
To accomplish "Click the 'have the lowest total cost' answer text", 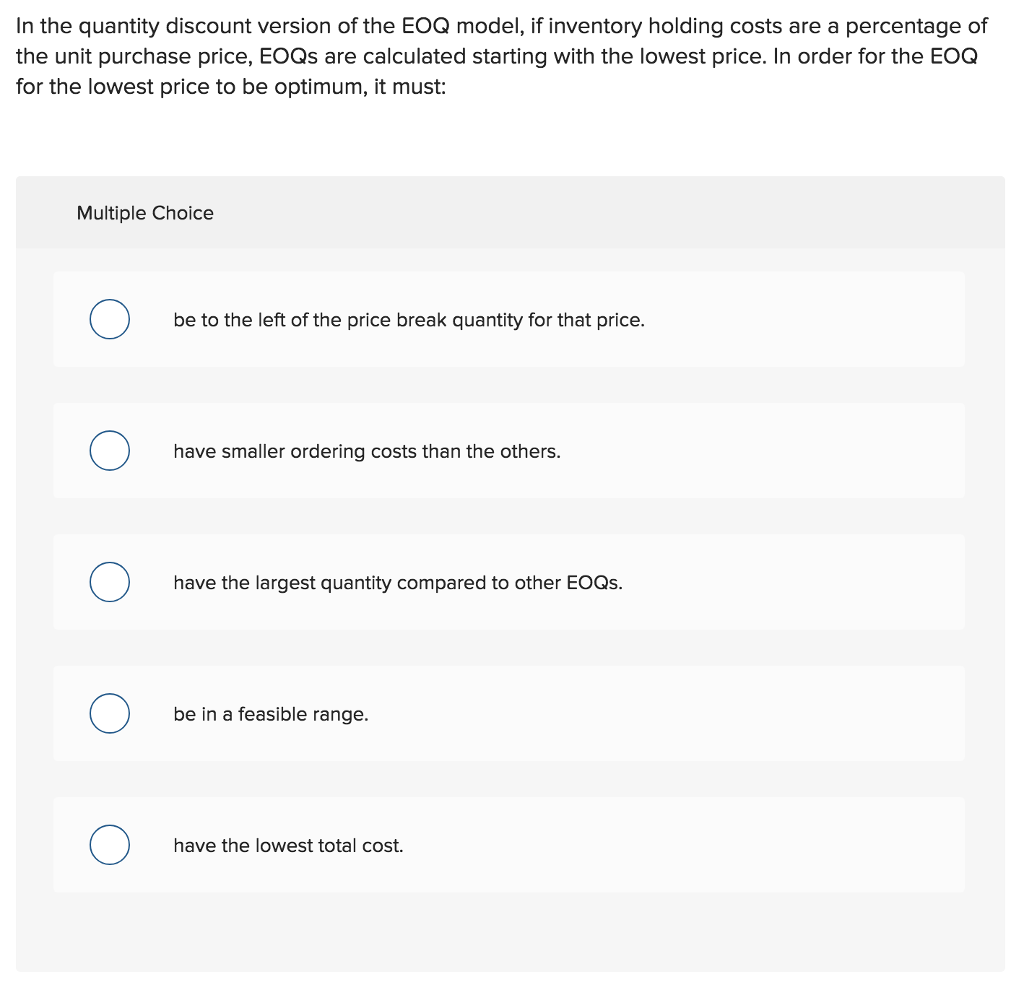I will (288, 845).
